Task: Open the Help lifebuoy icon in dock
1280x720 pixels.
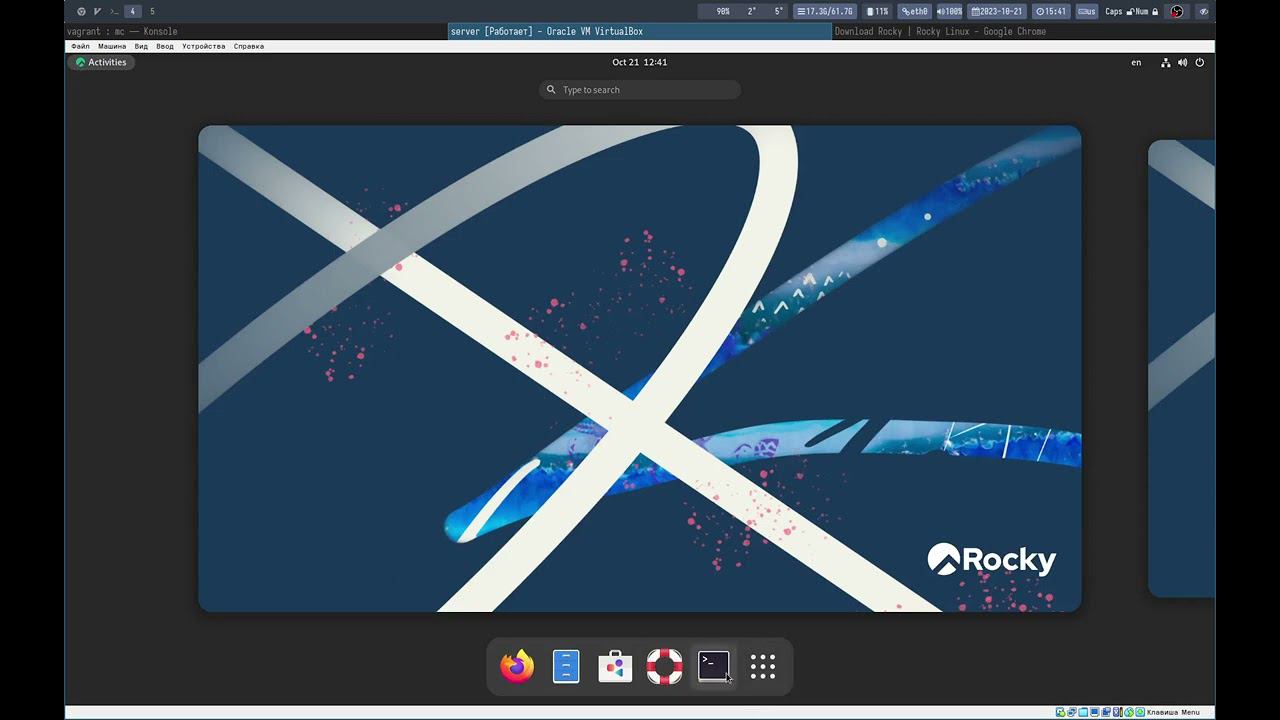Action: (x=664, y=666)
